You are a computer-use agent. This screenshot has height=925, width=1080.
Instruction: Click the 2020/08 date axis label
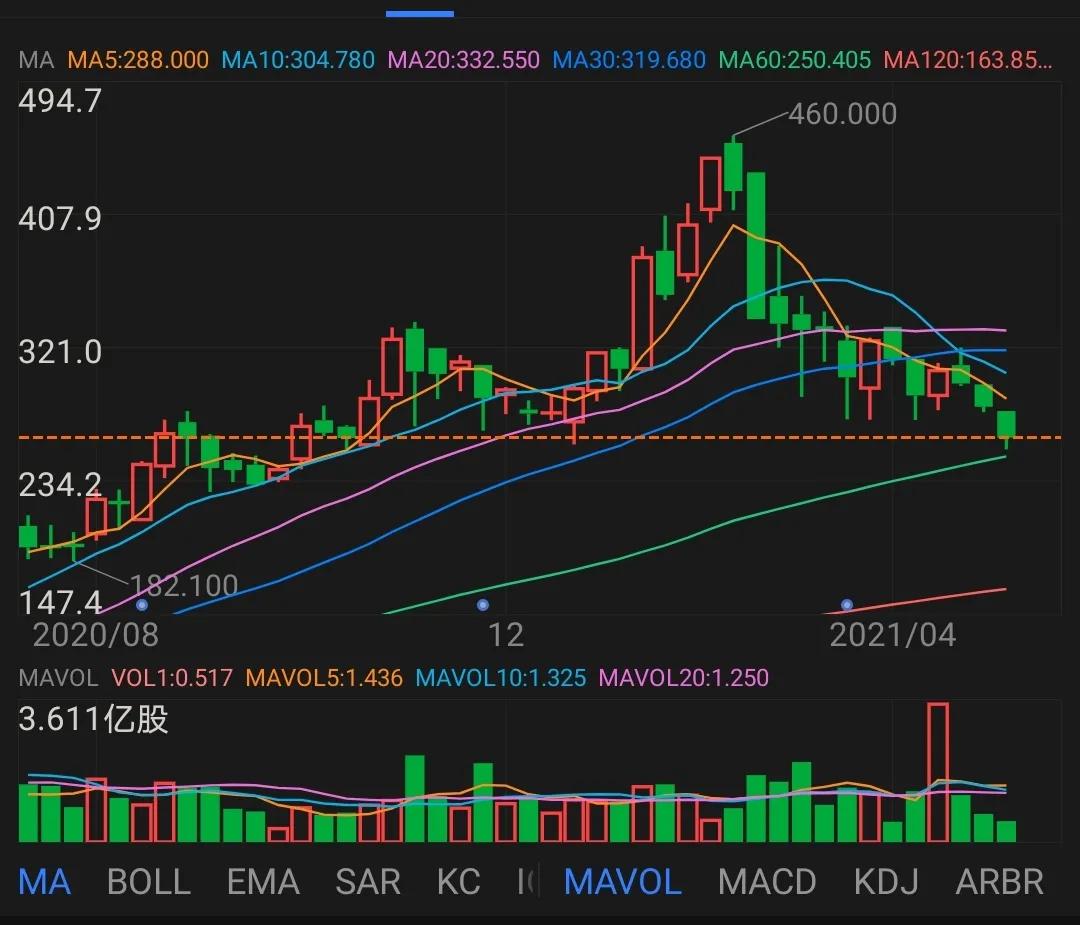(x=96, y=634)
